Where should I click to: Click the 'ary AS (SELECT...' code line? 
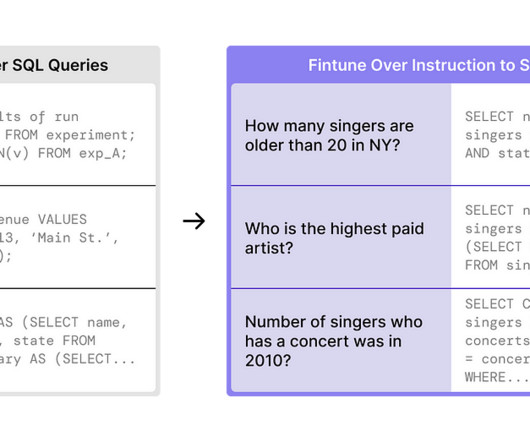tap(68, 359)
